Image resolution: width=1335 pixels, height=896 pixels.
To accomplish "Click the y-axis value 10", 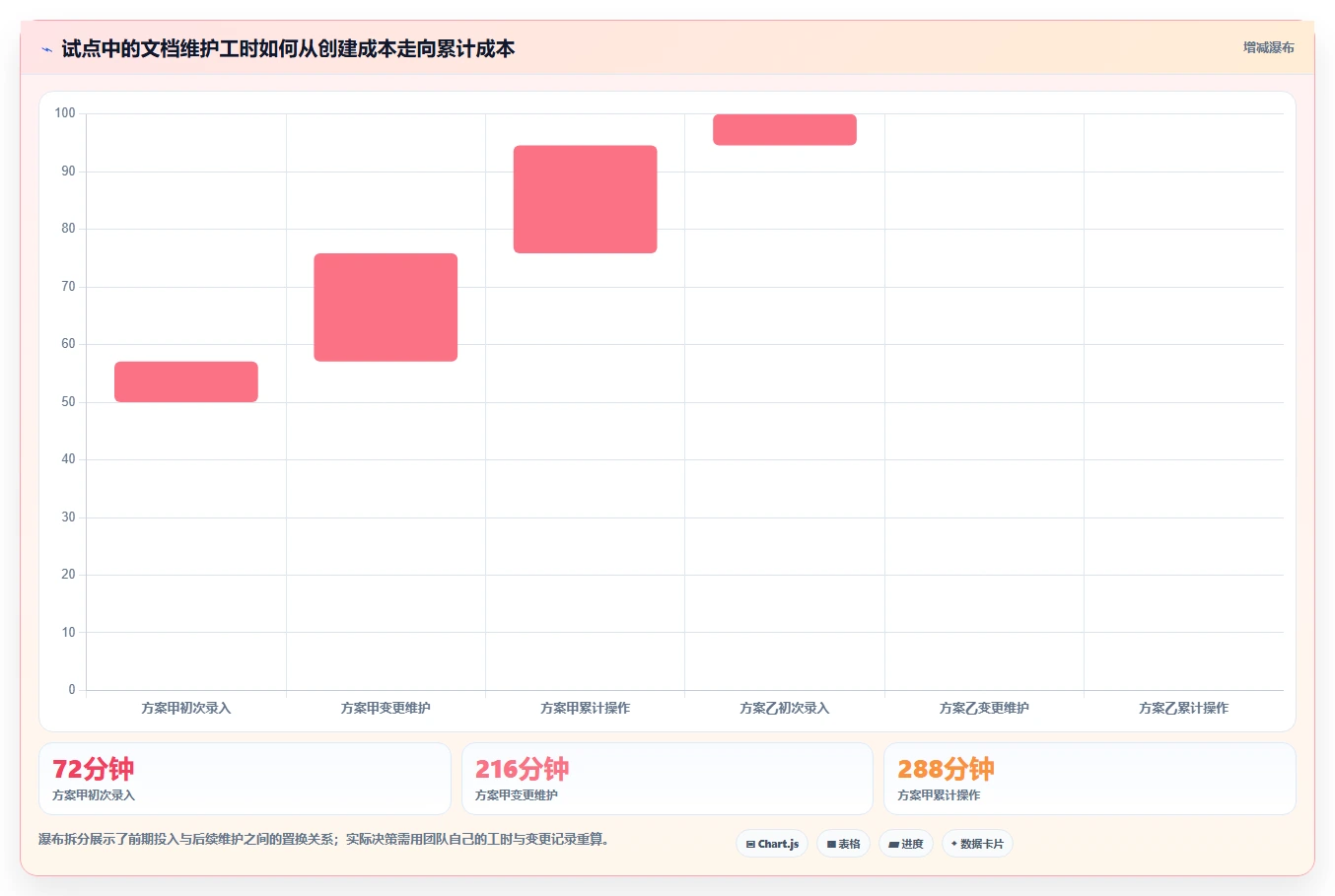I will pos(68,633).
